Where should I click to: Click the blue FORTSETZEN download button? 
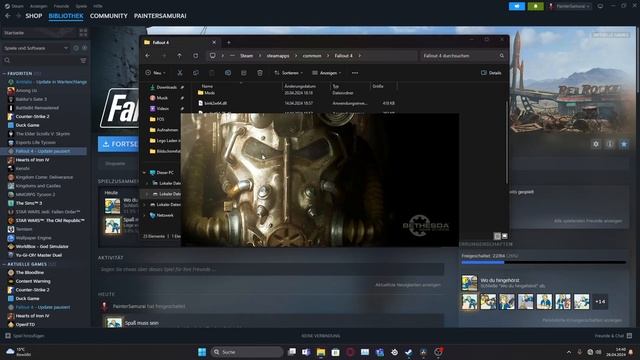point(118,144)
